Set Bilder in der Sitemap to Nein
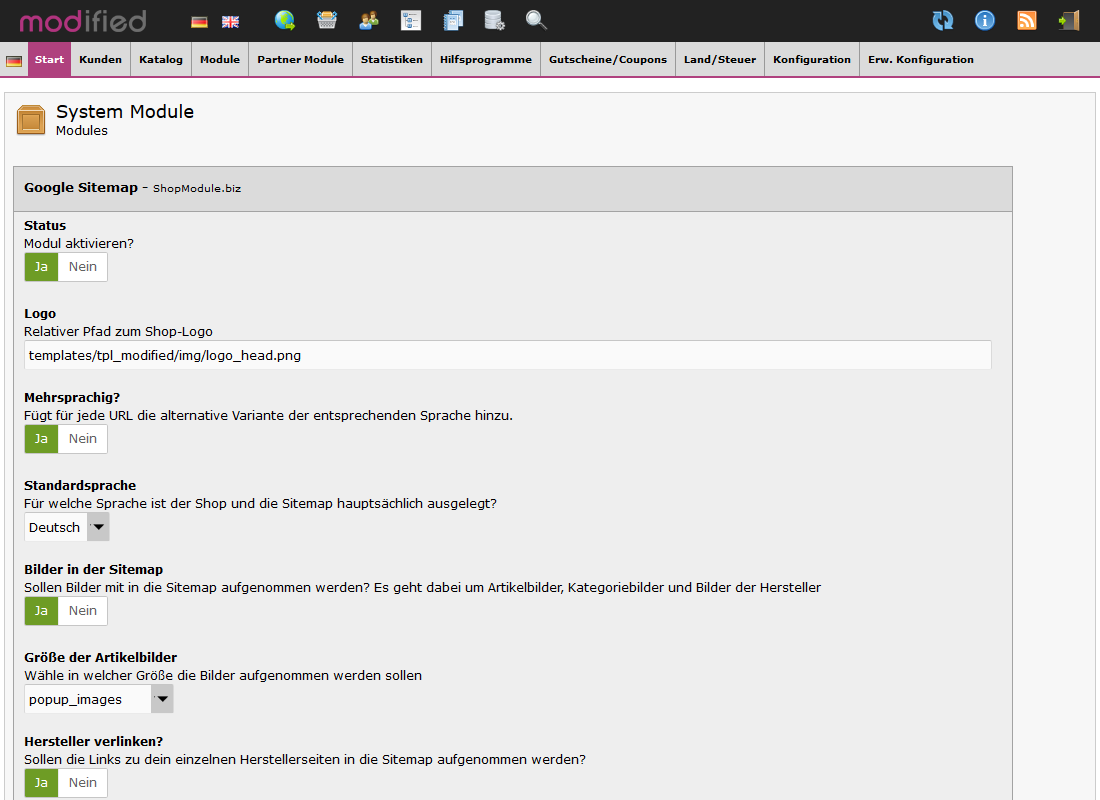 (83, 611)
